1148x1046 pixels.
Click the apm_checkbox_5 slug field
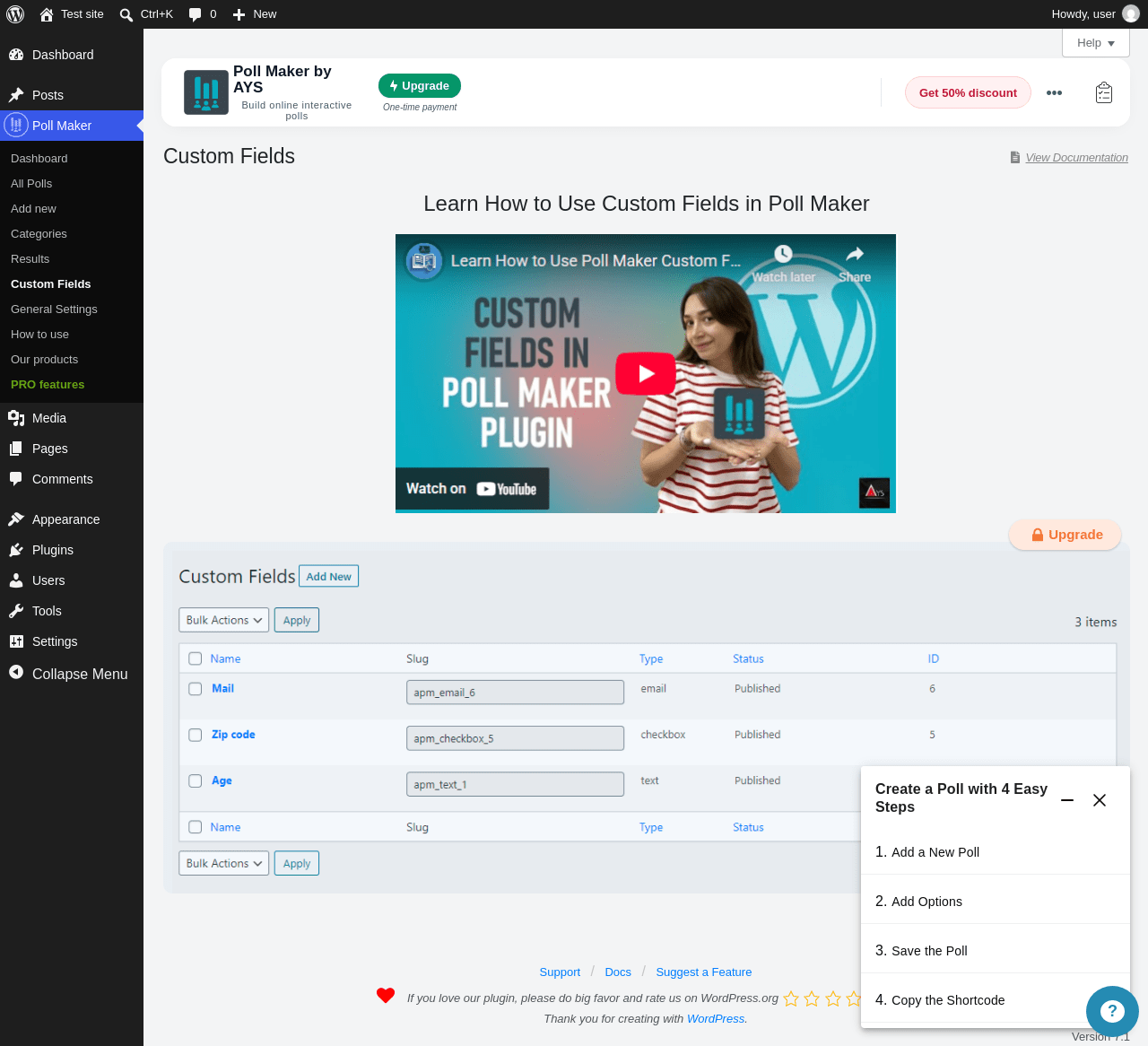point(515,738)
